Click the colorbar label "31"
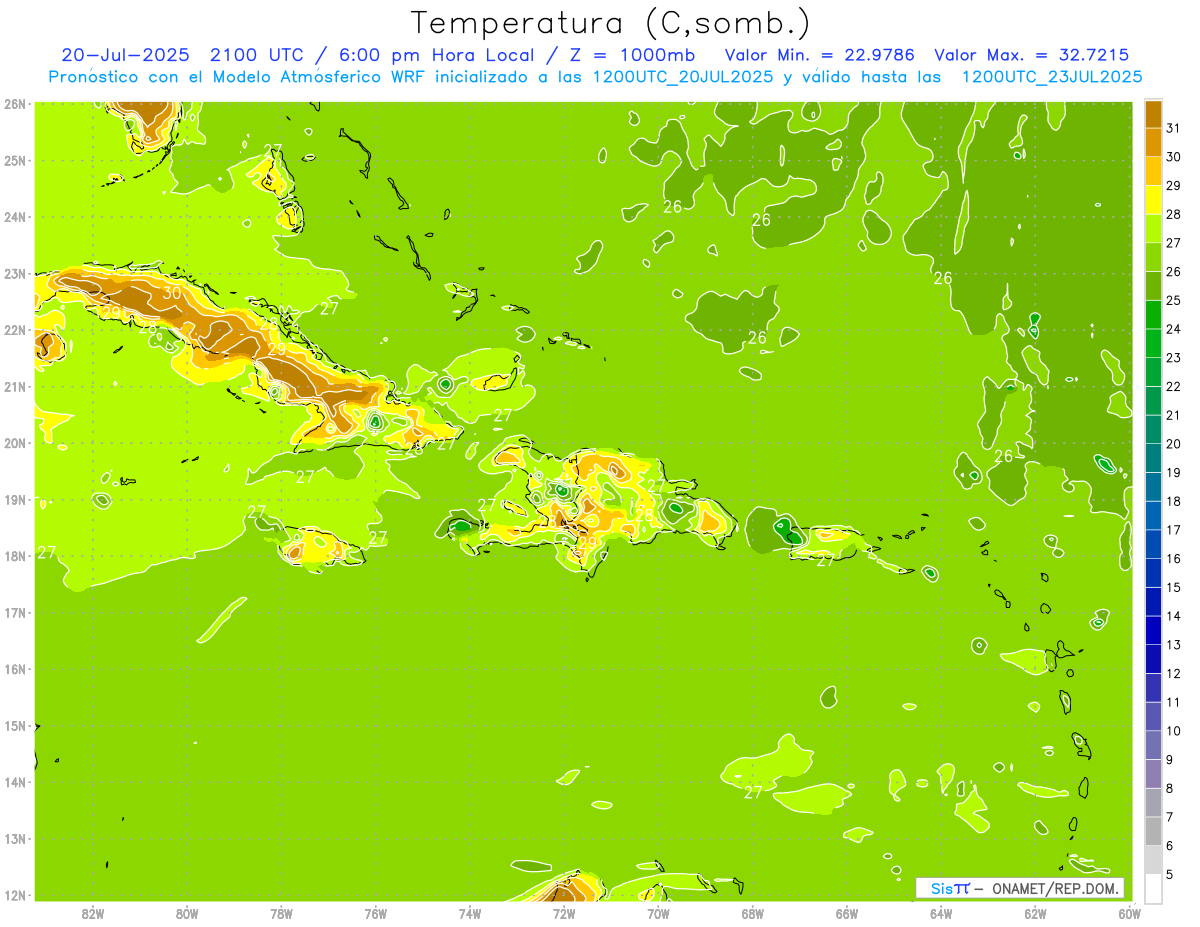This screenshot has height=927, width=1200. coord(1174,127)
